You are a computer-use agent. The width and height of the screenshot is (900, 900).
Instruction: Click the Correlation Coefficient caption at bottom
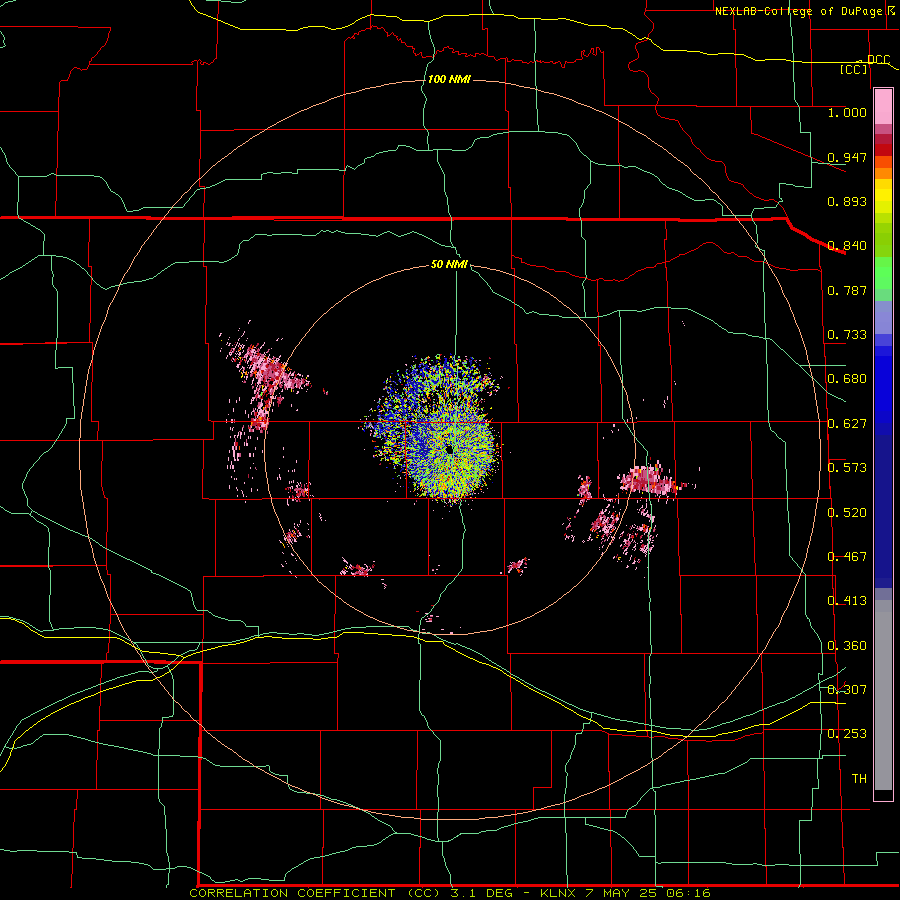tap(450, 893)
